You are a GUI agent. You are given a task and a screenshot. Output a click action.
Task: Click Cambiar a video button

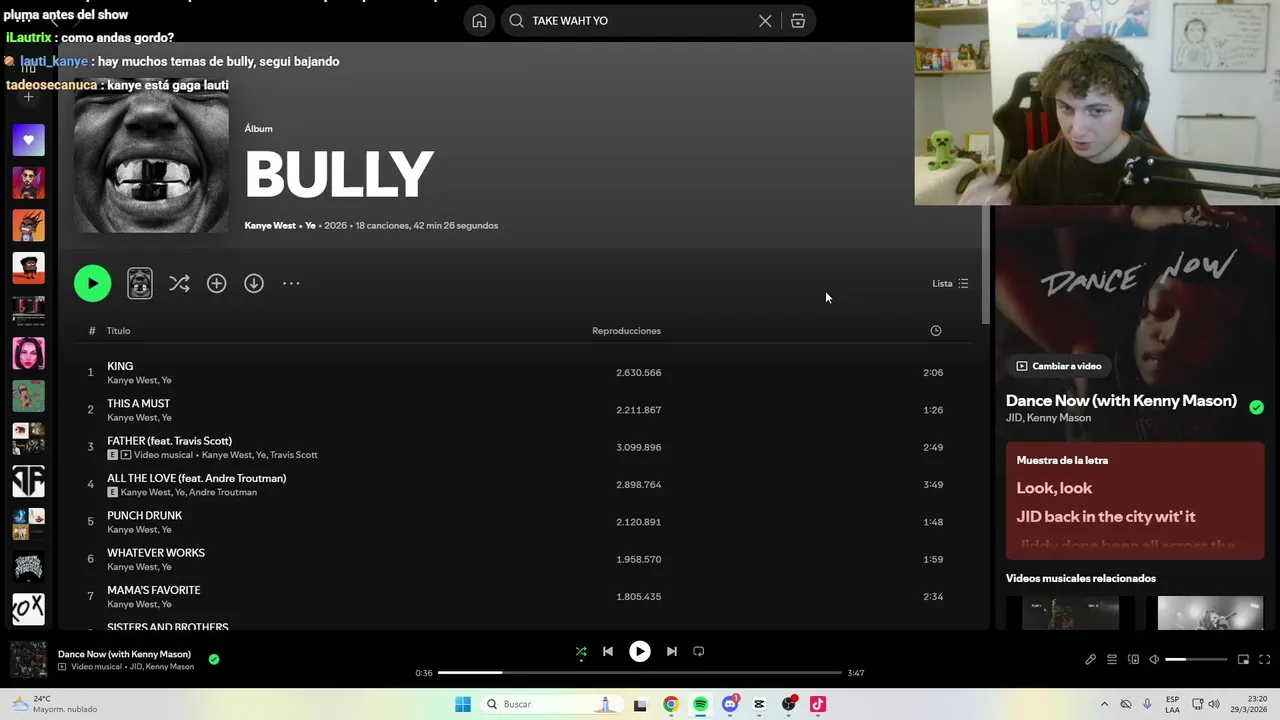coord(1058,366)
